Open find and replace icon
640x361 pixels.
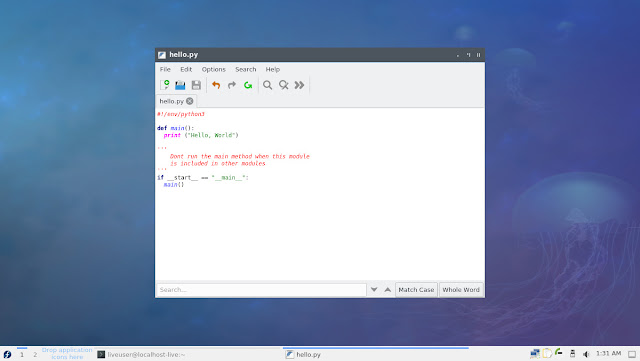click(x=284, y=85)
